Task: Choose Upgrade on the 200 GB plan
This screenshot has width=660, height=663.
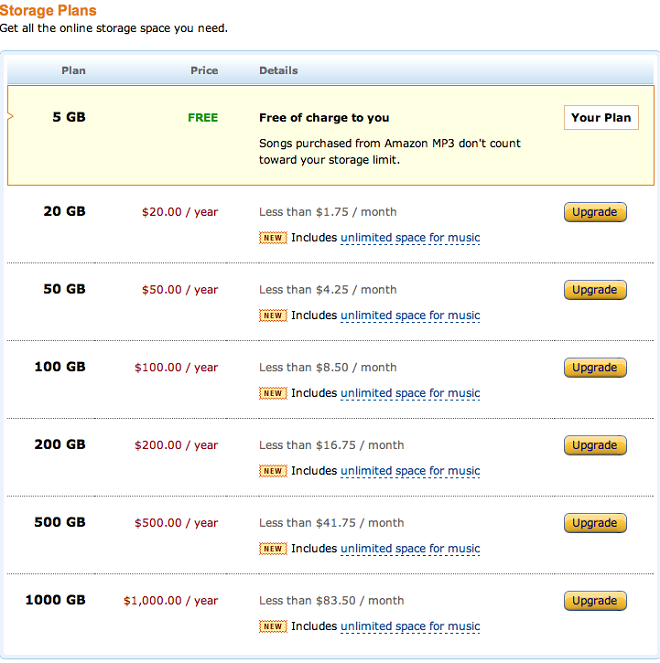Action: [595, 445]
